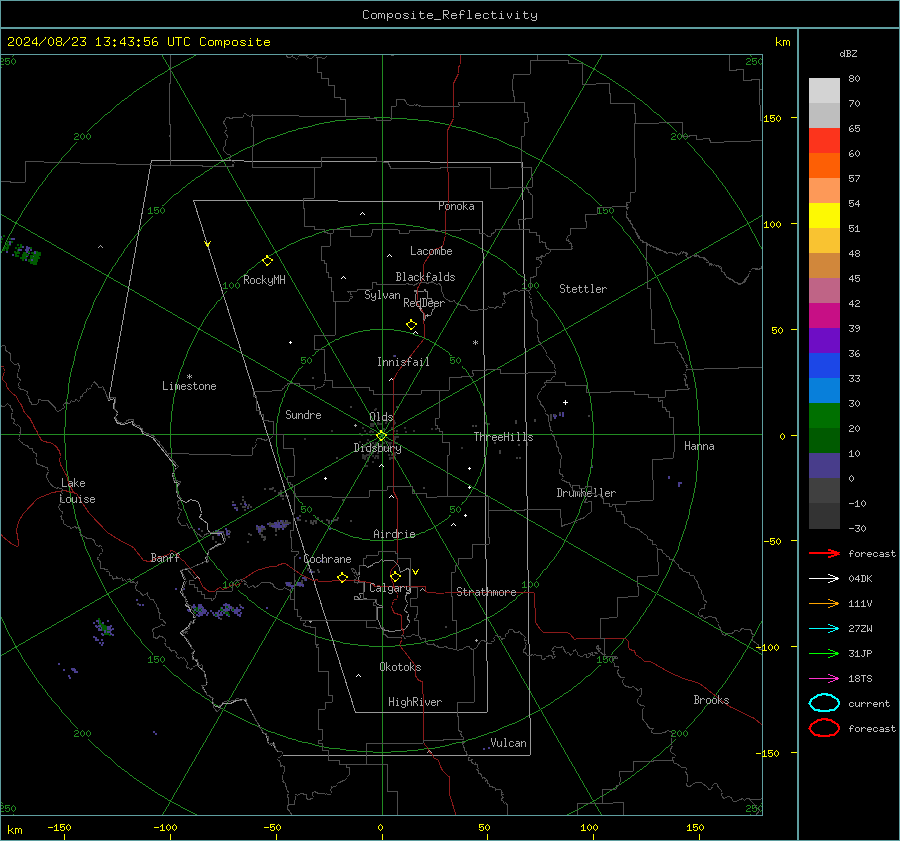
Task: Click the Banff town label
Action: tap(165, 557)
